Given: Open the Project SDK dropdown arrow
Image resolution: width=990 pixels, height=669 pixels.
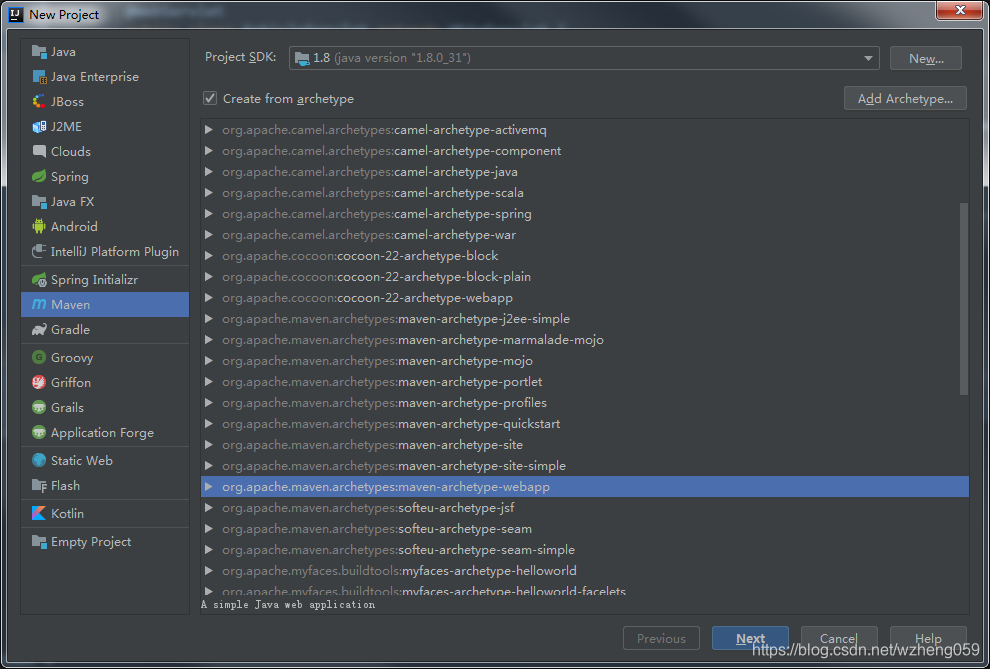Looking at the screenshot, I should pyautogui.click(x=868, y=58).
